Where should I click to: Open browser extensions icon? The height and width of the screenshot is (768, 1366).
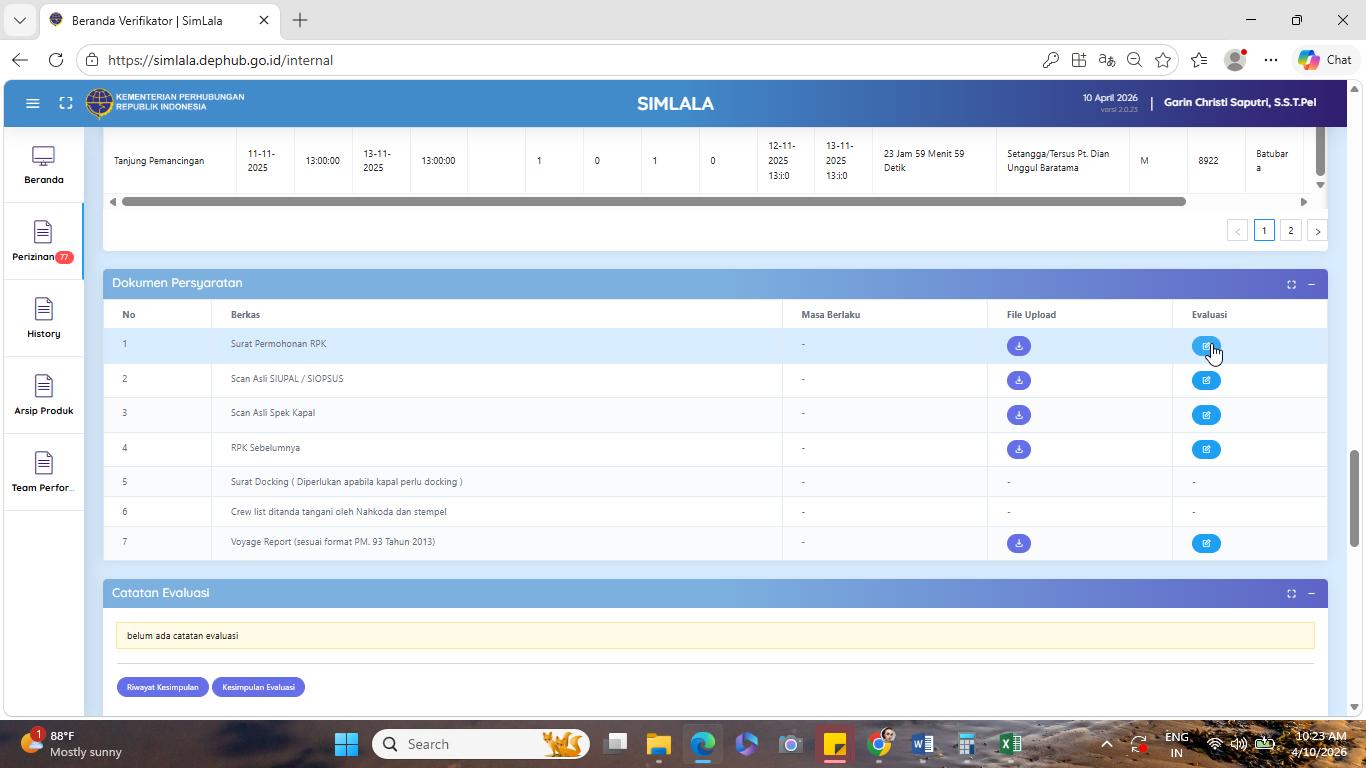click(1078, 60)
